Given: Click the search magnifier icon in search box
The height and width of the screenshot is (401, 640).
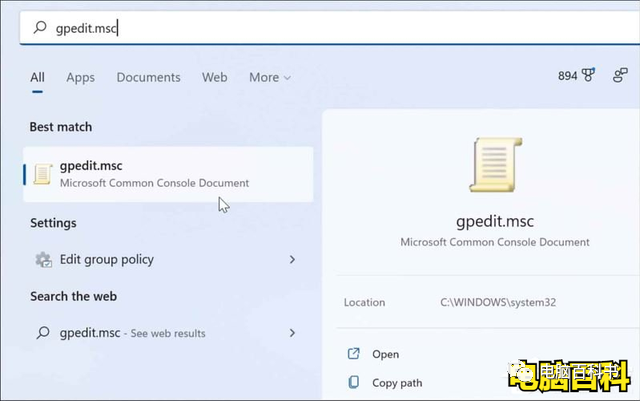Looking at the screenshot, I should (40, 27).
